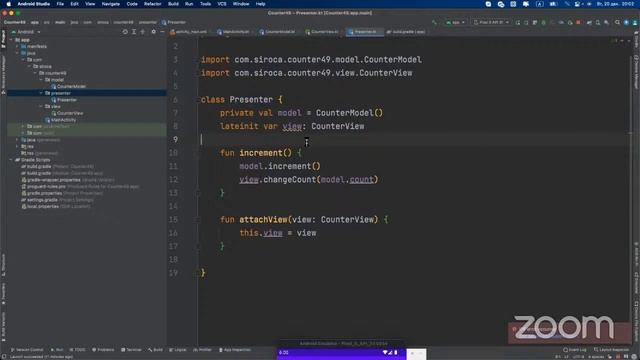Open the Event Log in status bar
This screenshot has height=360, width=640.
click(575, 350)
